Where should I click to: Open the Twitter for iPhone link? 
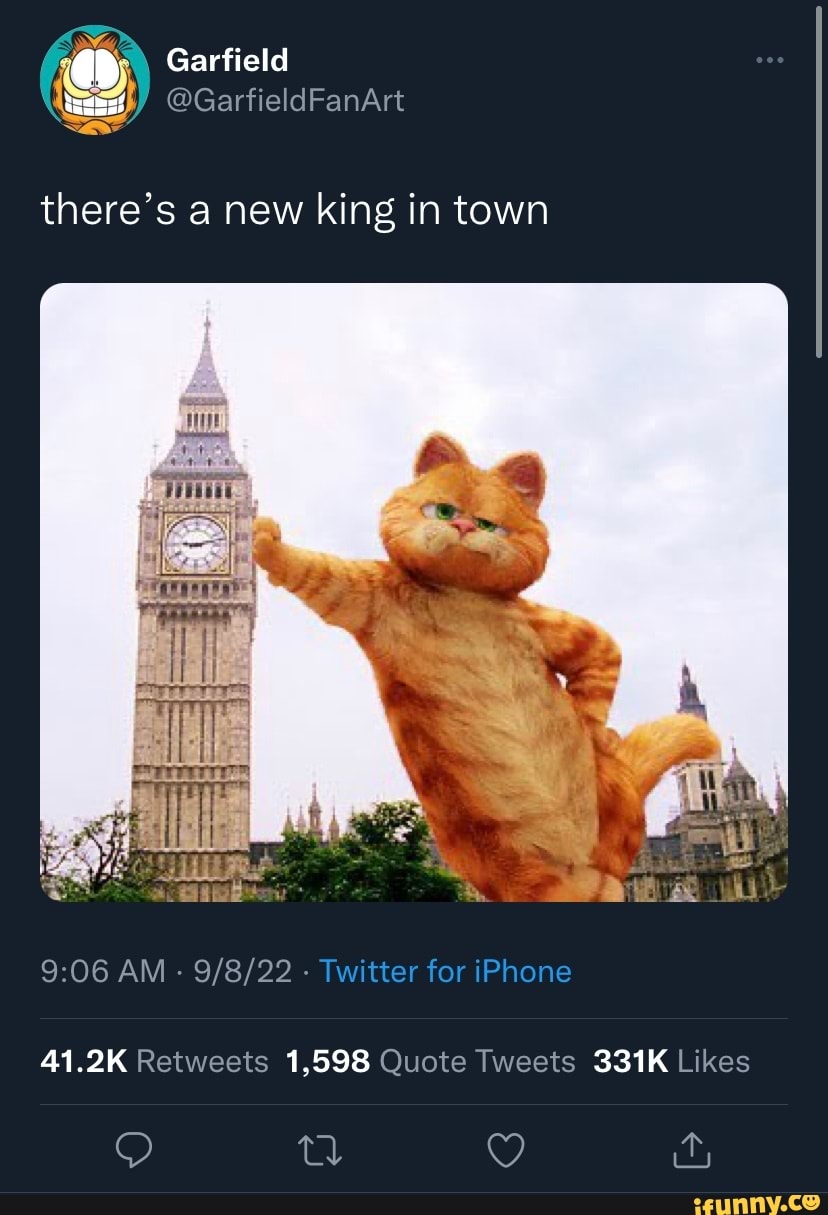tap(446, 971)
